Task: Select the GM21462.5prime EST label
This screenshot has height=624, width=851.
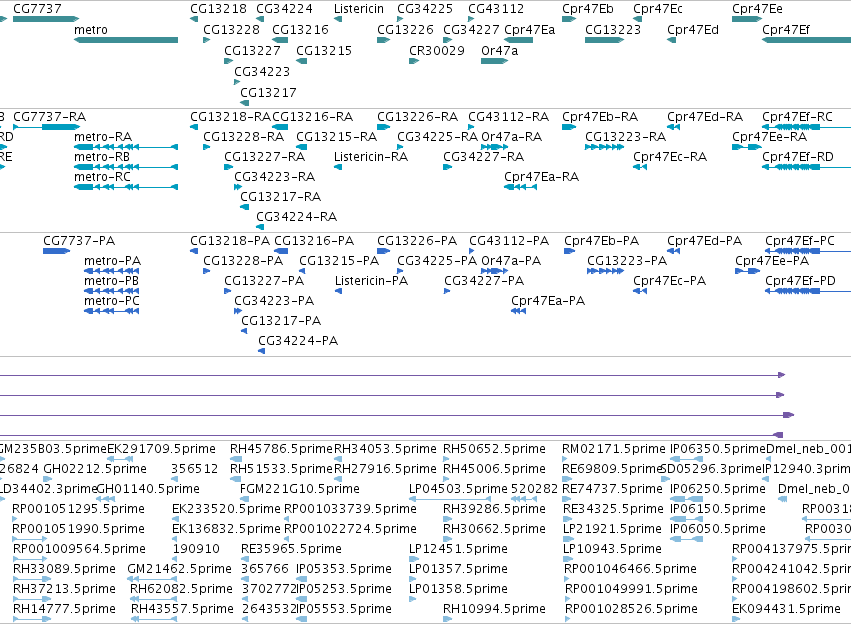Action: tap(180, 569)
